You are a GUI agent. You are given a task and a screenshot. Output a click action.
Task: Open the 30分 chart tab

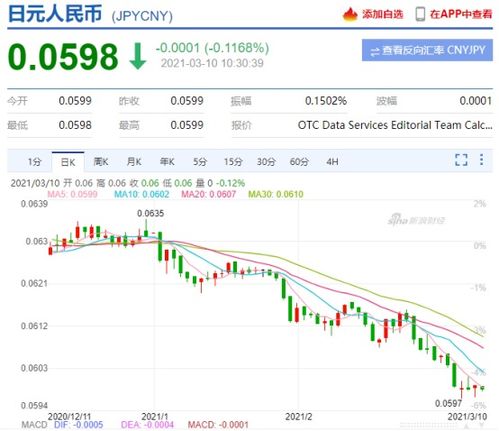click(266, 162)
